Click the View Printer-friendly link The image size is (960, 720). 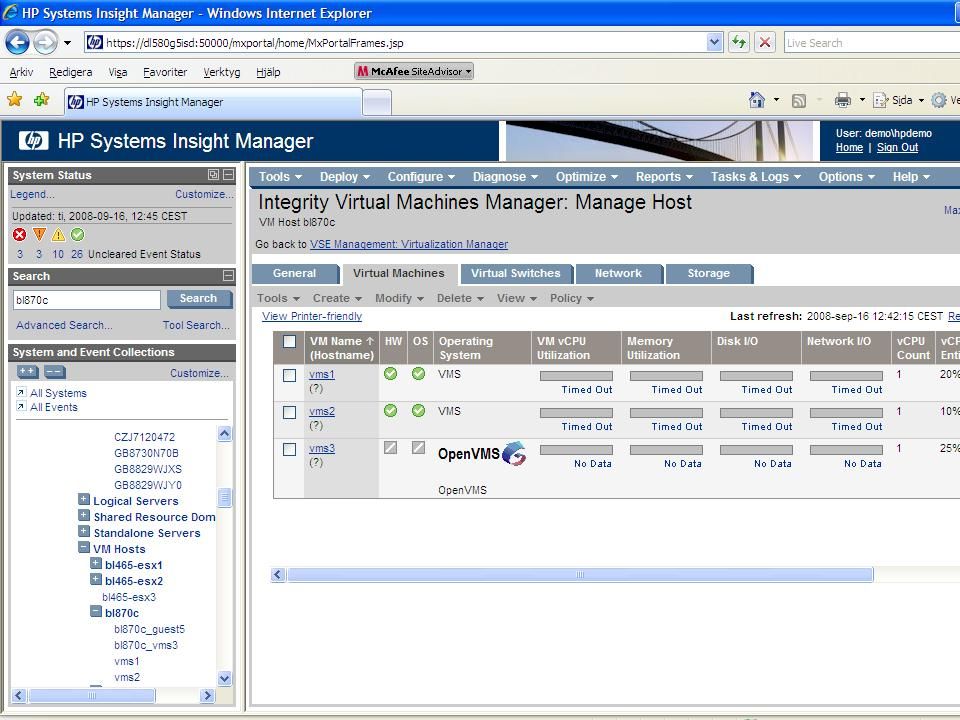pyautogui.click(x=312, y=316)
